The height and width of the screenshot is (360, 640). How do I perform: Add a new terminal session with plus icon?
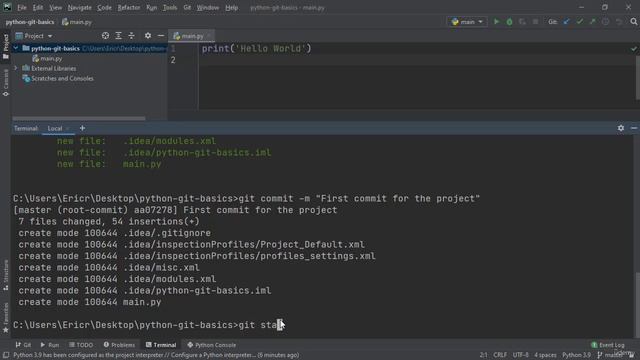pos(82,128)
